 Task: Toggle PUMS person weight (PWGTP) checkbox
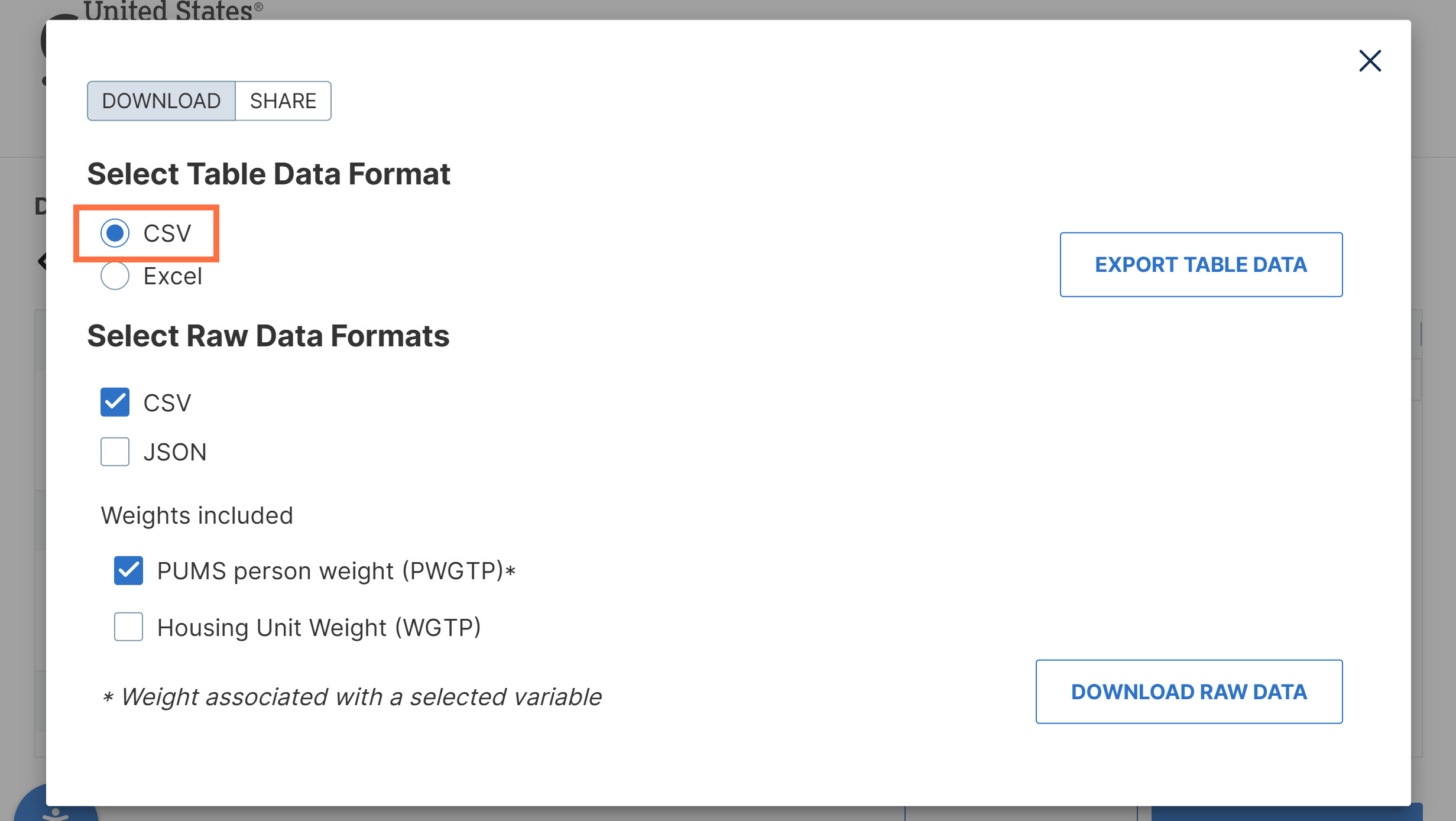click(128, 570)
